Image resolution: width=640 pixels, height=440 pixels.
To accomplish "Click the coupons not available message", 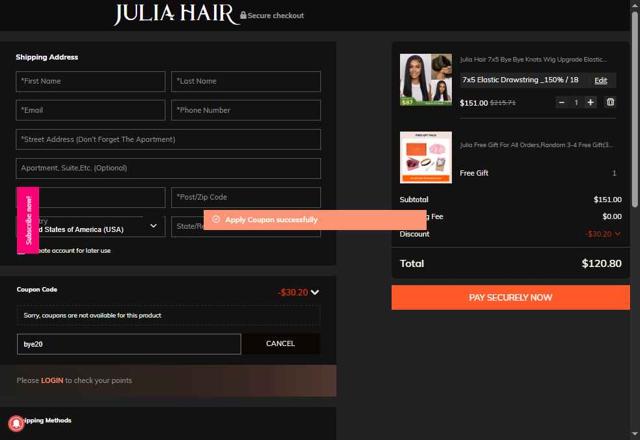I will pyautogui.click(x=92, y=316).
